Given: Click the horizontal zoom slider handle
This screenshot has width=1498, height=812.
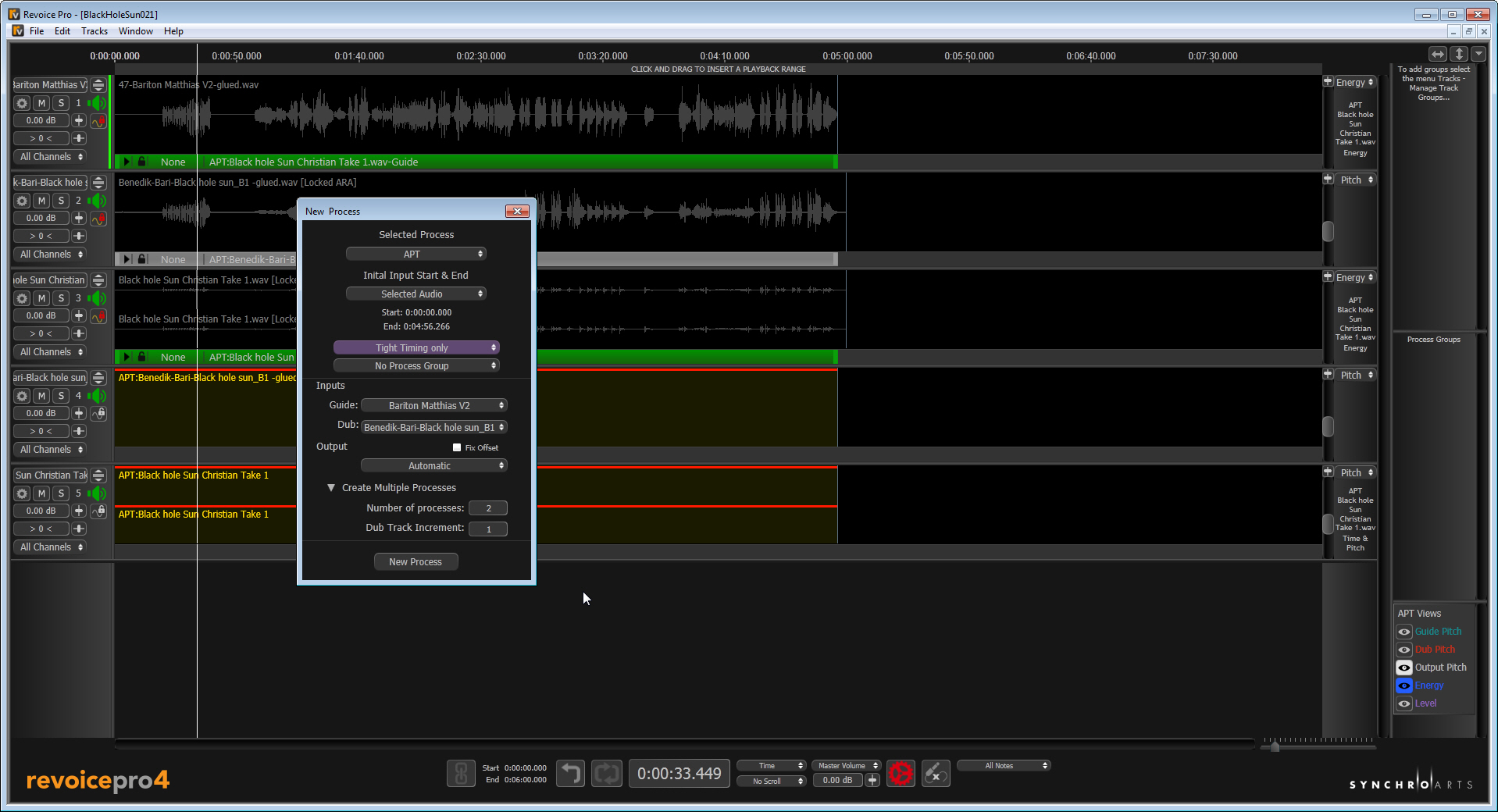Looking at the screenshot, I should (x=1275, y=747).
